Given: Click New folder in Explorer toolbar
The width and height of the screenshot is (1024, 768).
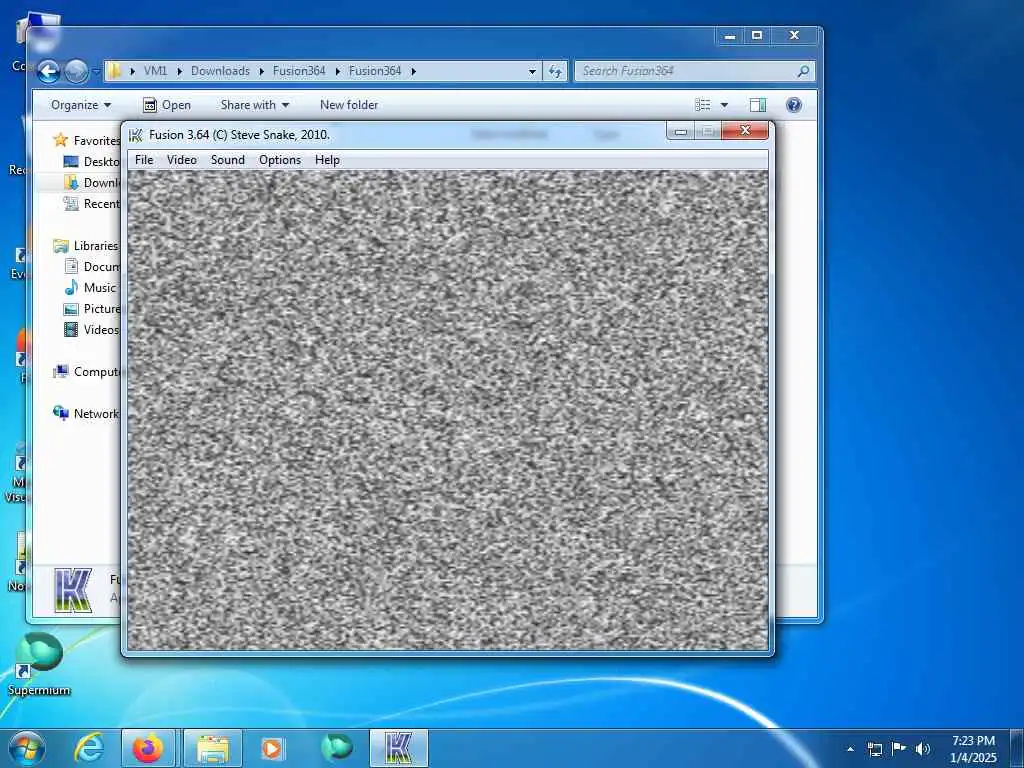Looking at the screenshot, I should click(349, 105).
